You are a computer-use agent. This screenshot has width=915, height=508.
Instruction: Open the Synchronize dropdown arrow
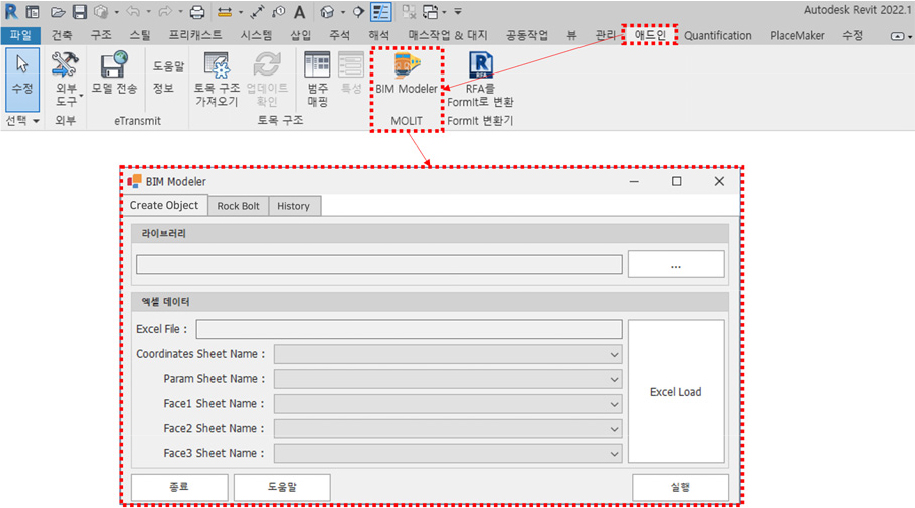116,12
